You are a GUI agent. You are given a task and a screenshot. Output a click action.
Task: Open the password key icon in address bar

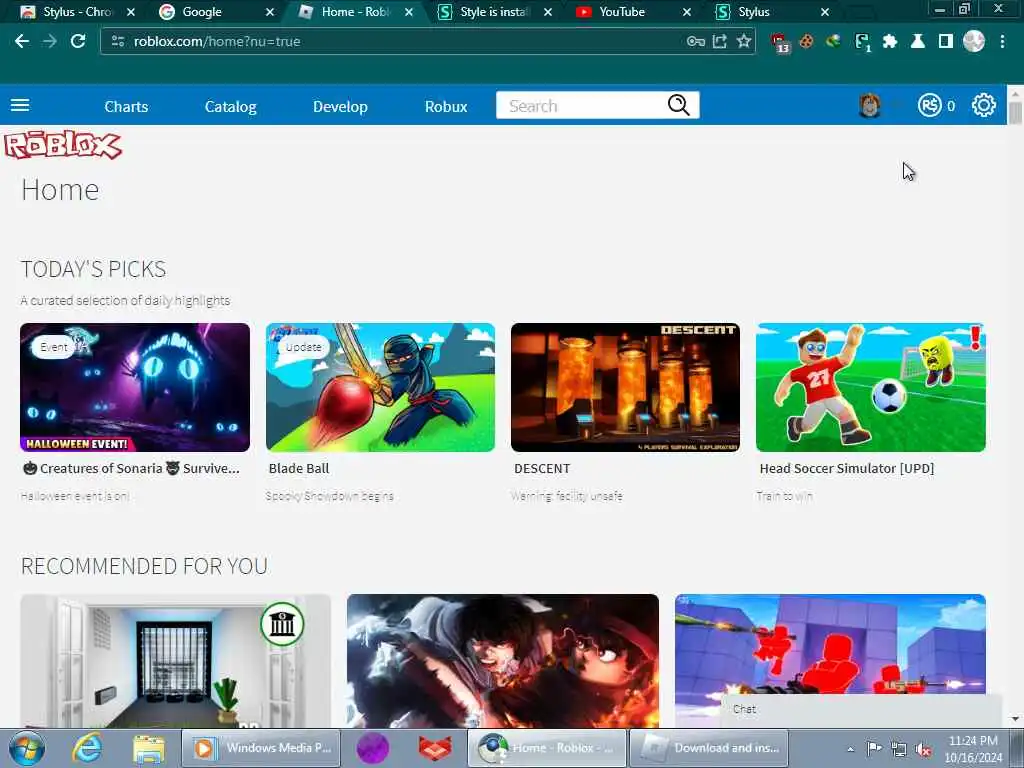(695, 41)
